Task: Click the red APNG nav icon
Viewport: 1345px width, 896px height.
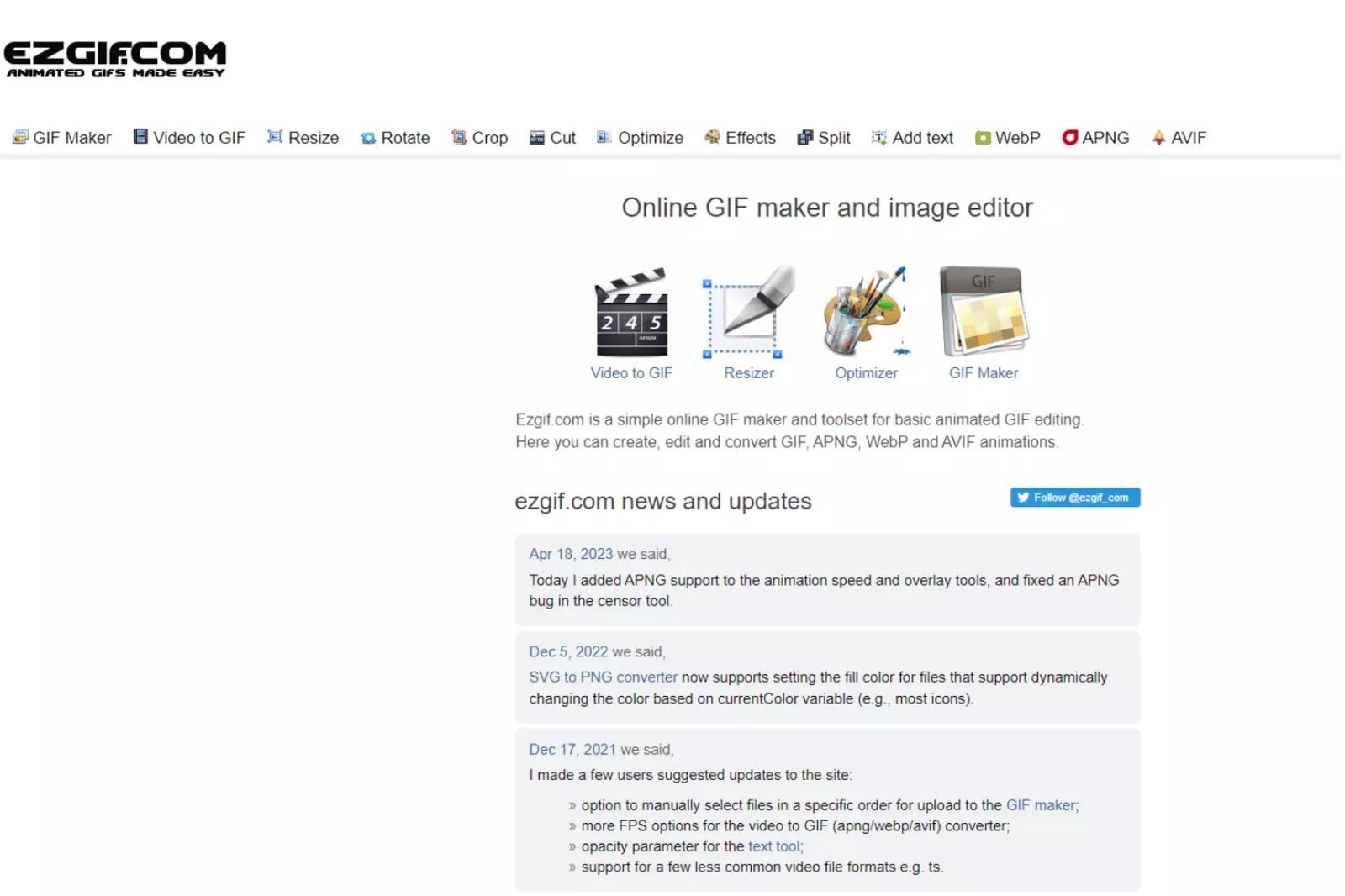Action: (x=1070, y=138)
